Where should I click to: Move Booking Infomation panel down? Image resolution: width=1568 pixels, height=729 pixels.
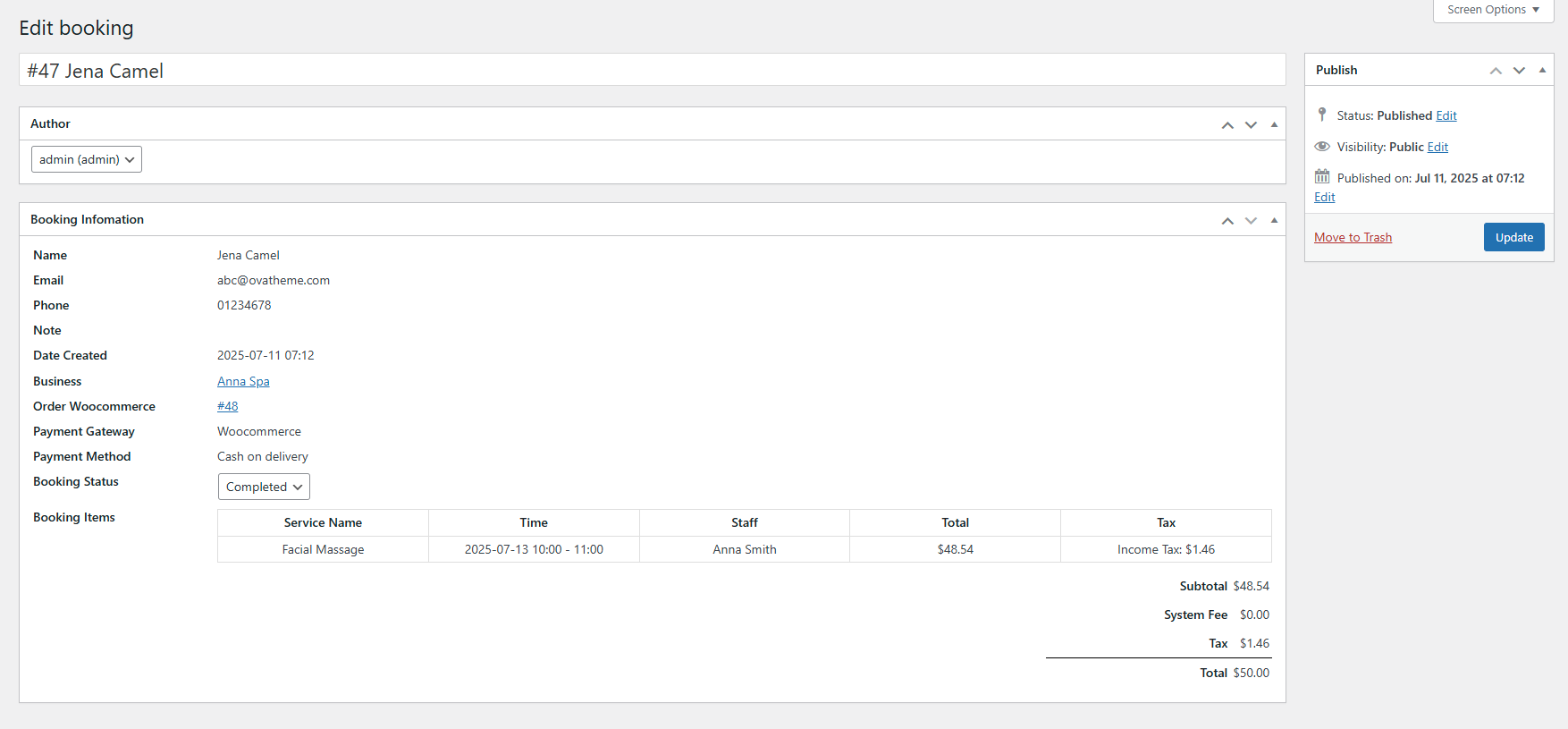click(1251, 221)
